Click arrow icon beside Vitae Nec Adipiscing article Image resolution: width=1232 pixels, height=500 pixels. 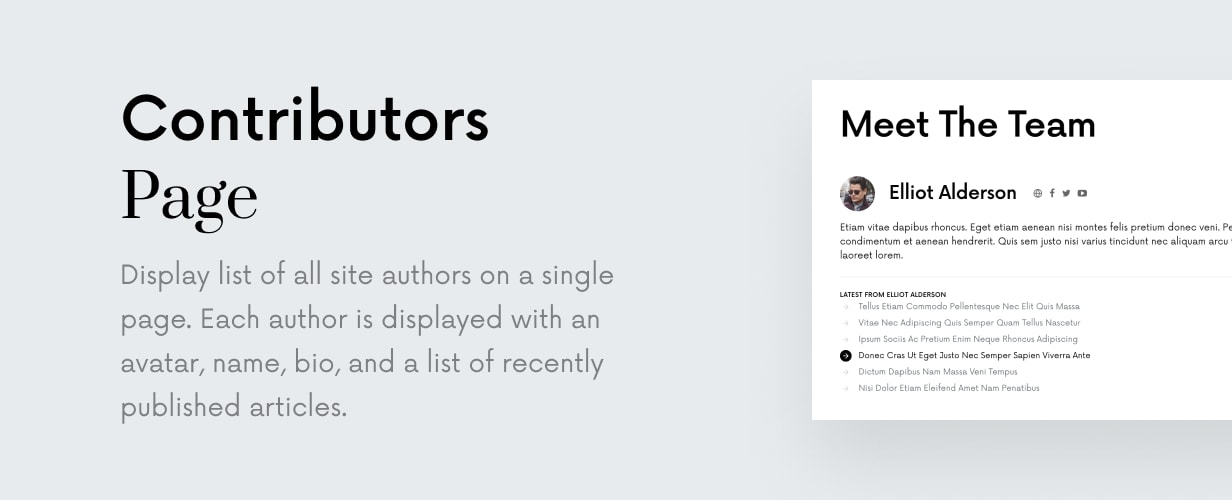click(x=846, y=323)
